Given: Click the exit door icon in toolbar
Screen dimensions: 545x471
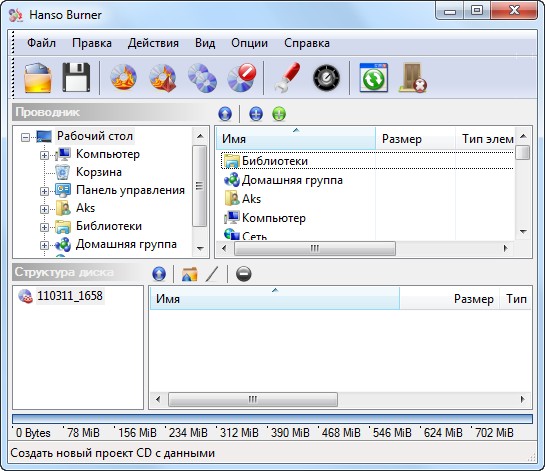Looking at the screenshot, I should coord(413,78).
